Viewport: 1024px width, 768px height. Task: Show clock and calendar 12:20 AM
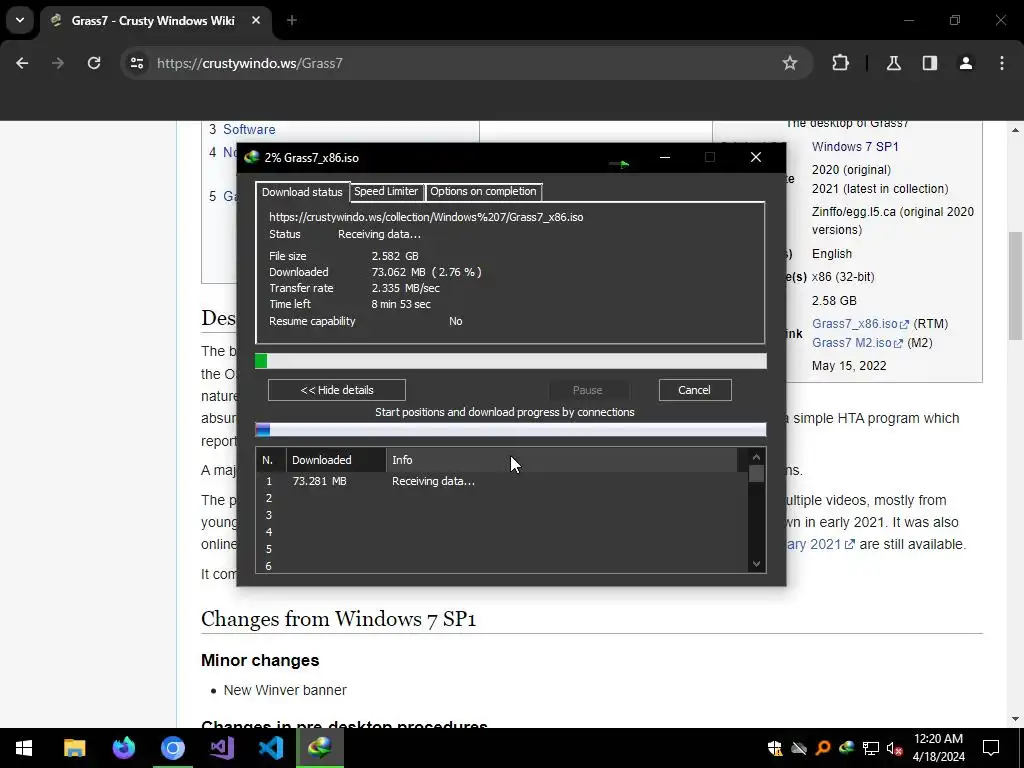click(938, 748)
